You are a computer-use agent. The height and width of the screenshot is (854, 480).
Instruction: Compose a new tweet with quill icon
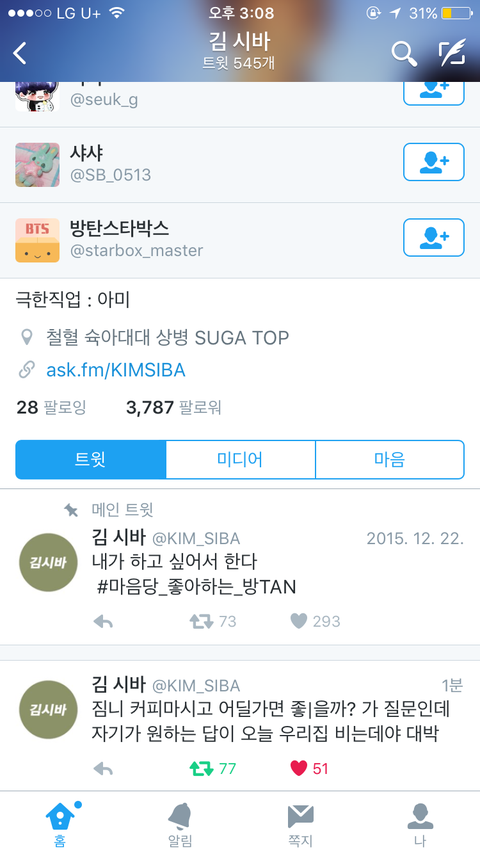pyautogui.click(x=452, y=52)
